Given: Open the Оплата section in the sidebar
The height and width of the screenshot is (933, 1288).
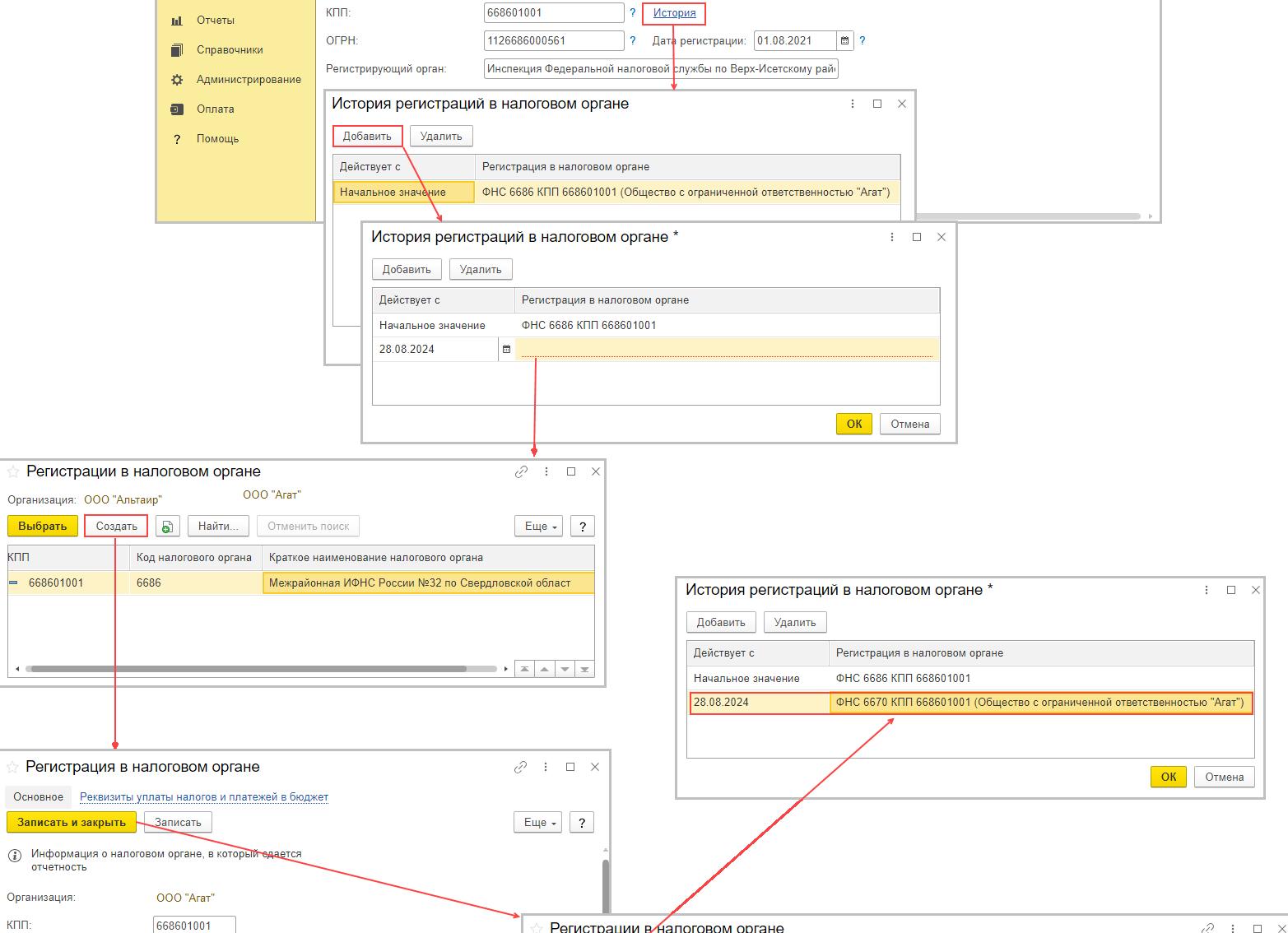Looking at the screenshot, I should [216, 109].
